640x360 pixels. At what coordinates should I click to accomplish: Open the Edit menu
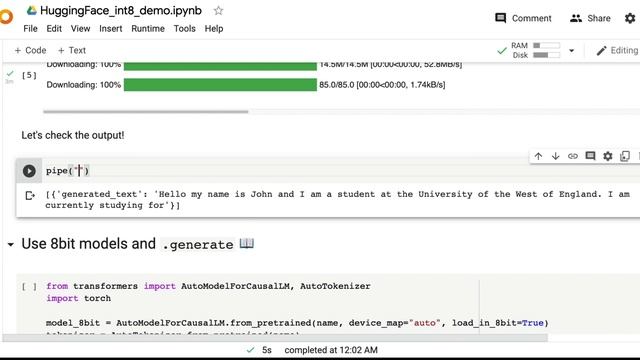tap(54, 29)
